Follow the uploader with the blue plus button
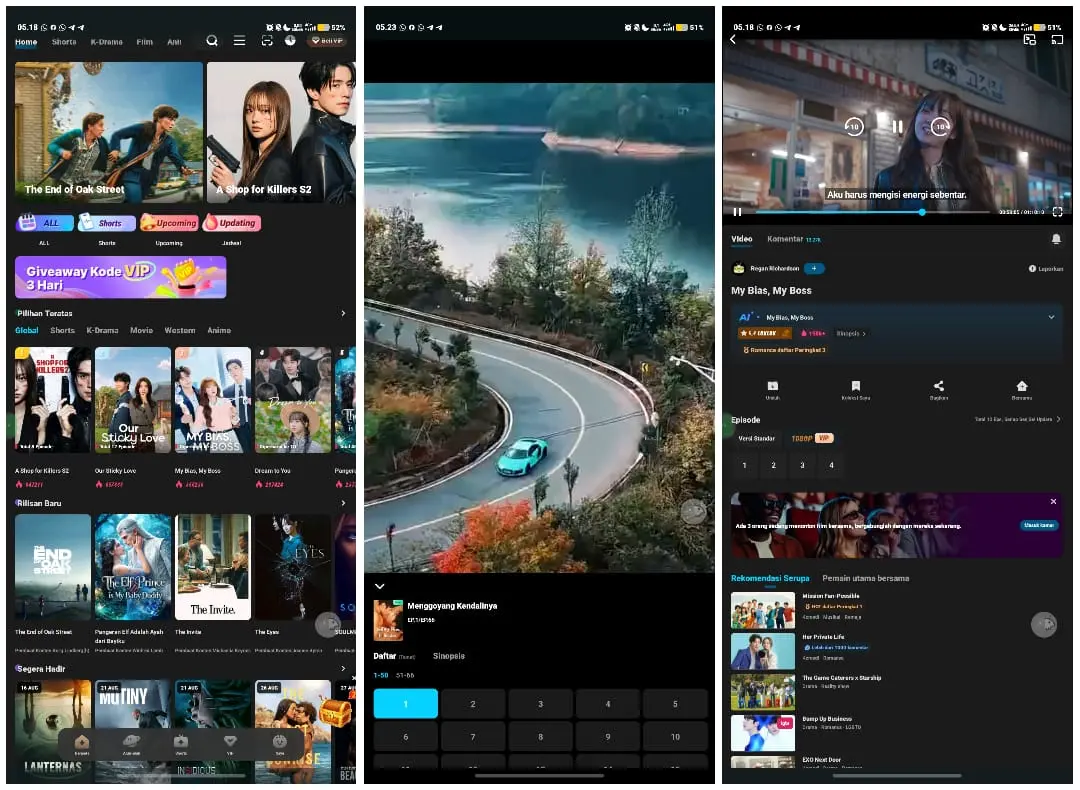This screenshot has width=1080, height=790. [814, 269]
